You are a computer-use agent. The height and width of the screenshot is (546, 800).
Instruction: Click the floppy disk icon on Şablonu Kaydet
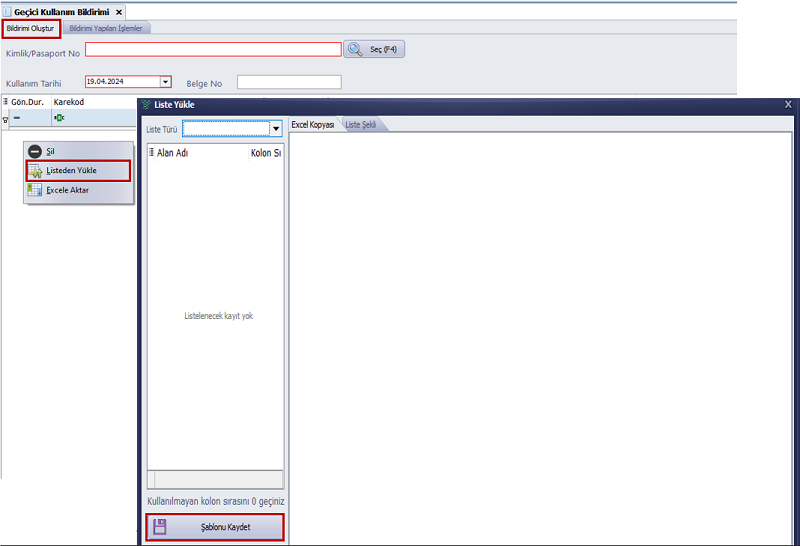pos(160,526)
